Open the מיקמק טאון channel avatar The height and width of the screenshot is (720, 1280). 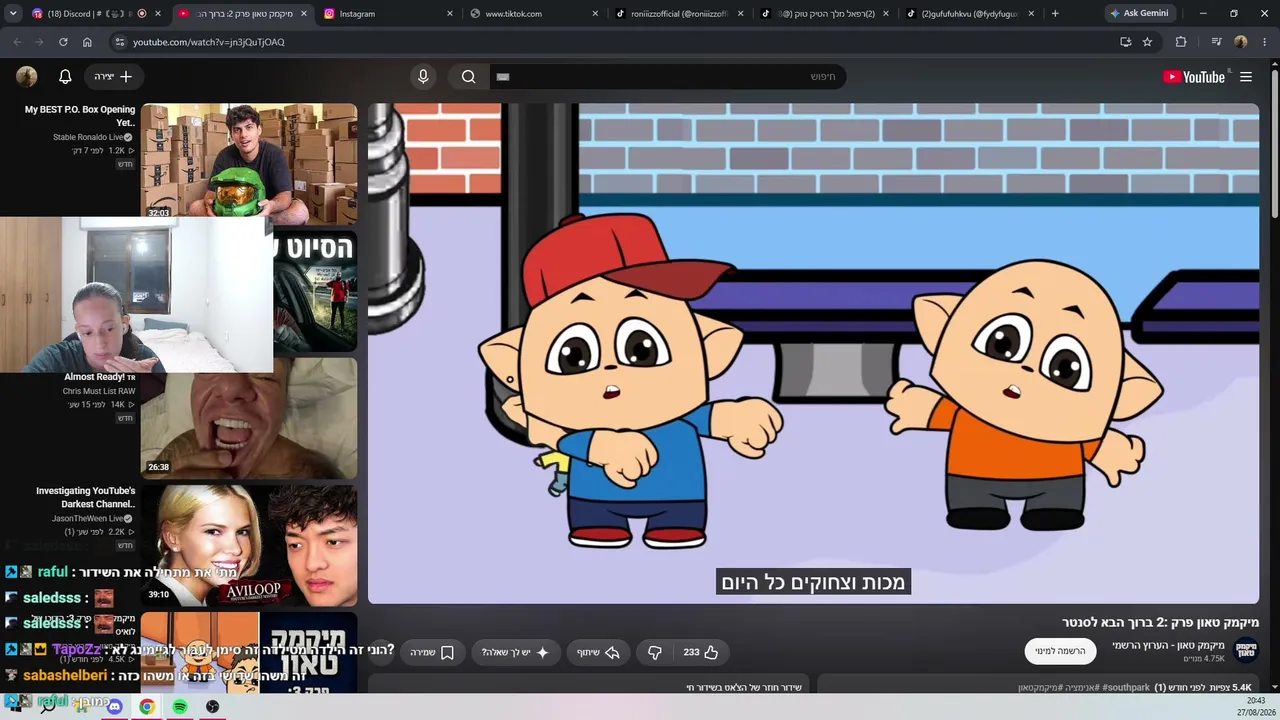point(1246,651)
